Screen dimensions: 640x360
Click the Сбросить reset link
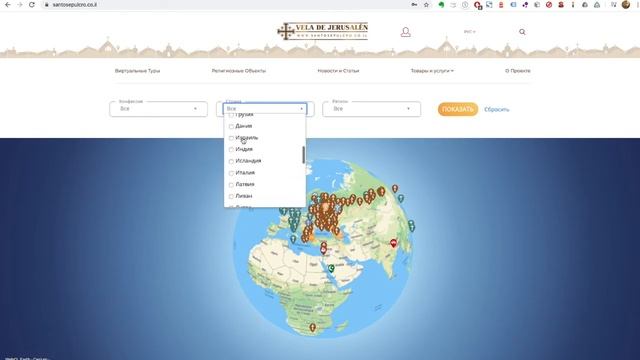point(497,109)
